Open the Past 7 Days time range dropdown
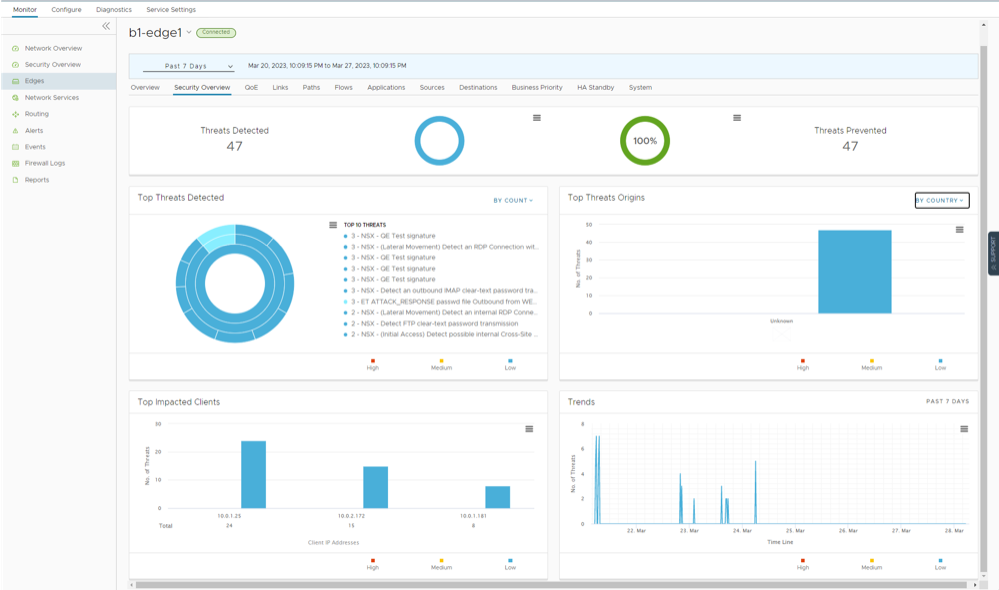The height and width of the screenshot is (590, 999). tap(188, 66)
